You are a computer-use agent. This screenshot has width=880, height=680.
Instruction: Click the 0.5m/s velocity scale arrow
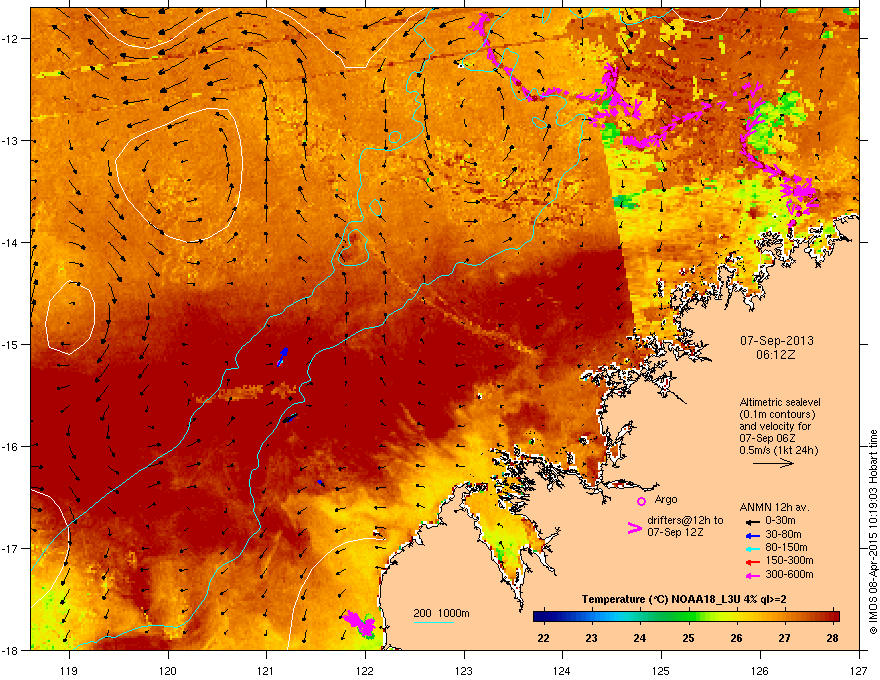coord(773,463)
